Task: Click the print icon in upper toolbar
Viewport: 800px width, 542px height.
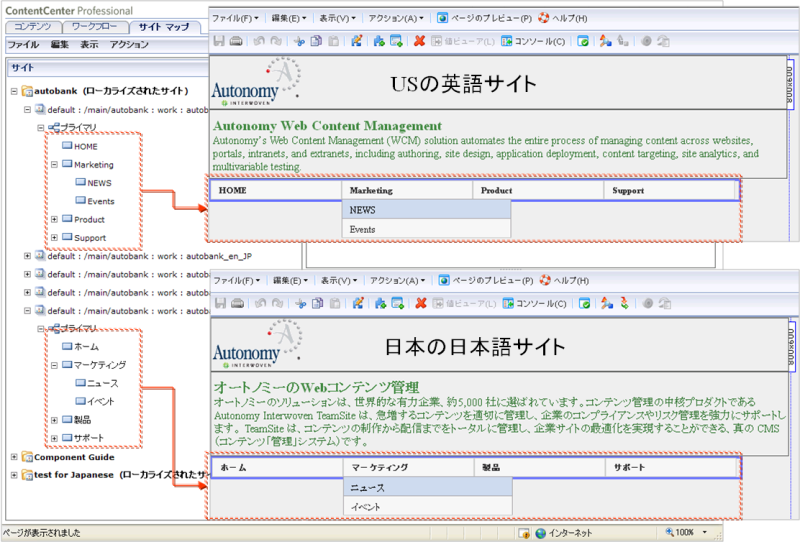Action: (236, 41)
